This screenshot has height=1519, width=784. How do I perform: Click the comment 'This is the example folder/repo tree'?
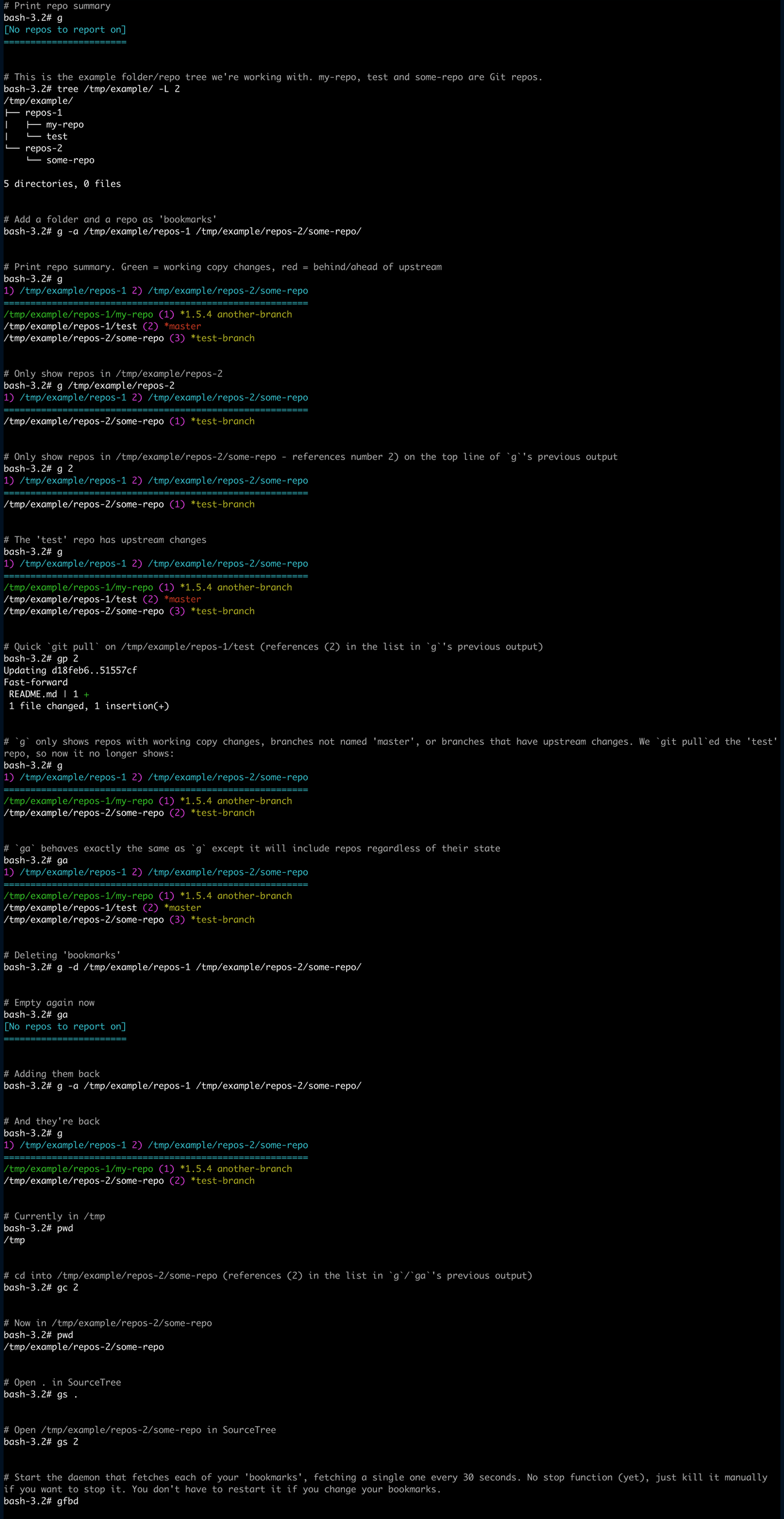click(x=273, y=77)
